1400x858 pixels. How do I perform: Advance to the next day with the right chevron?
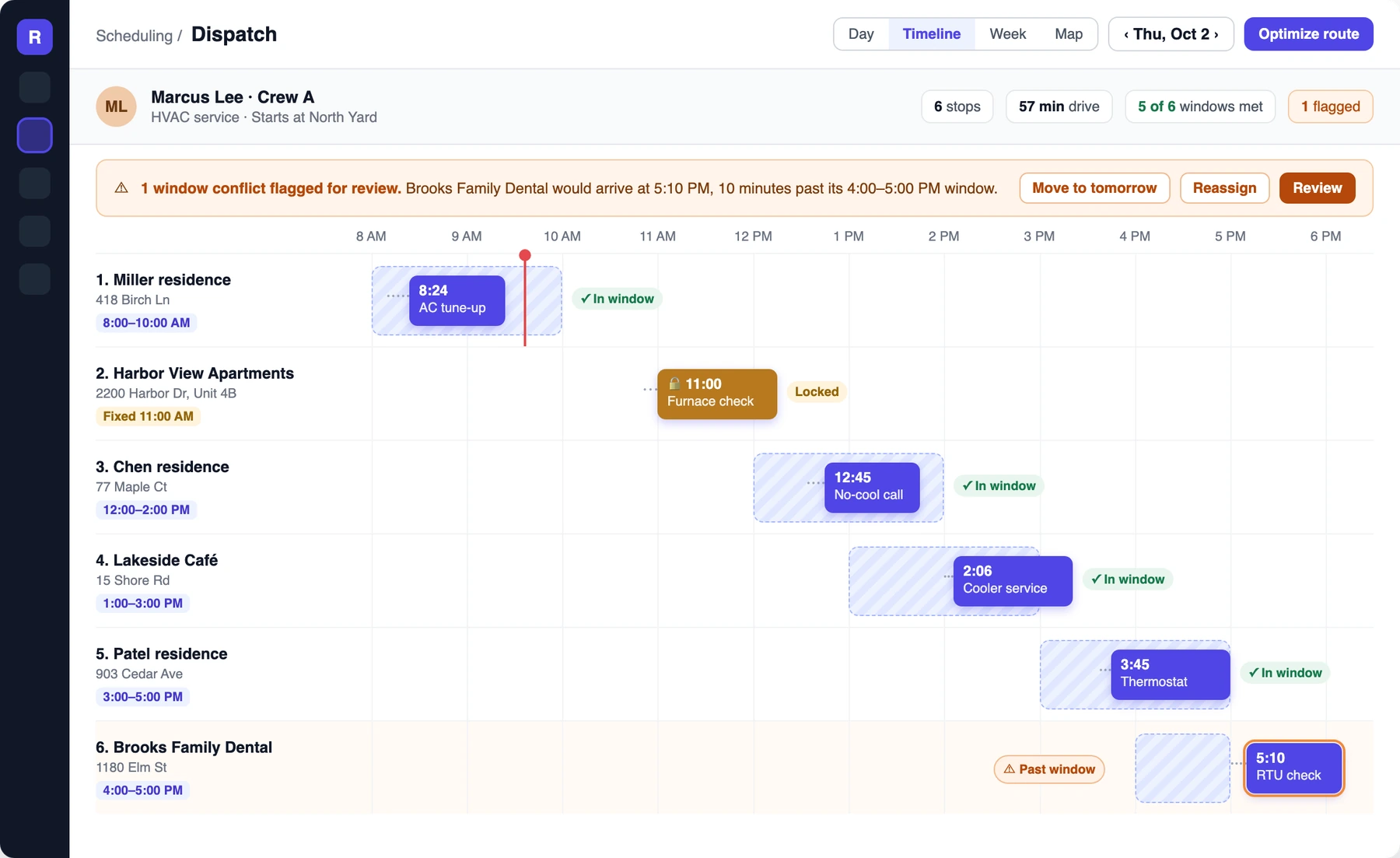(1216, 34)
